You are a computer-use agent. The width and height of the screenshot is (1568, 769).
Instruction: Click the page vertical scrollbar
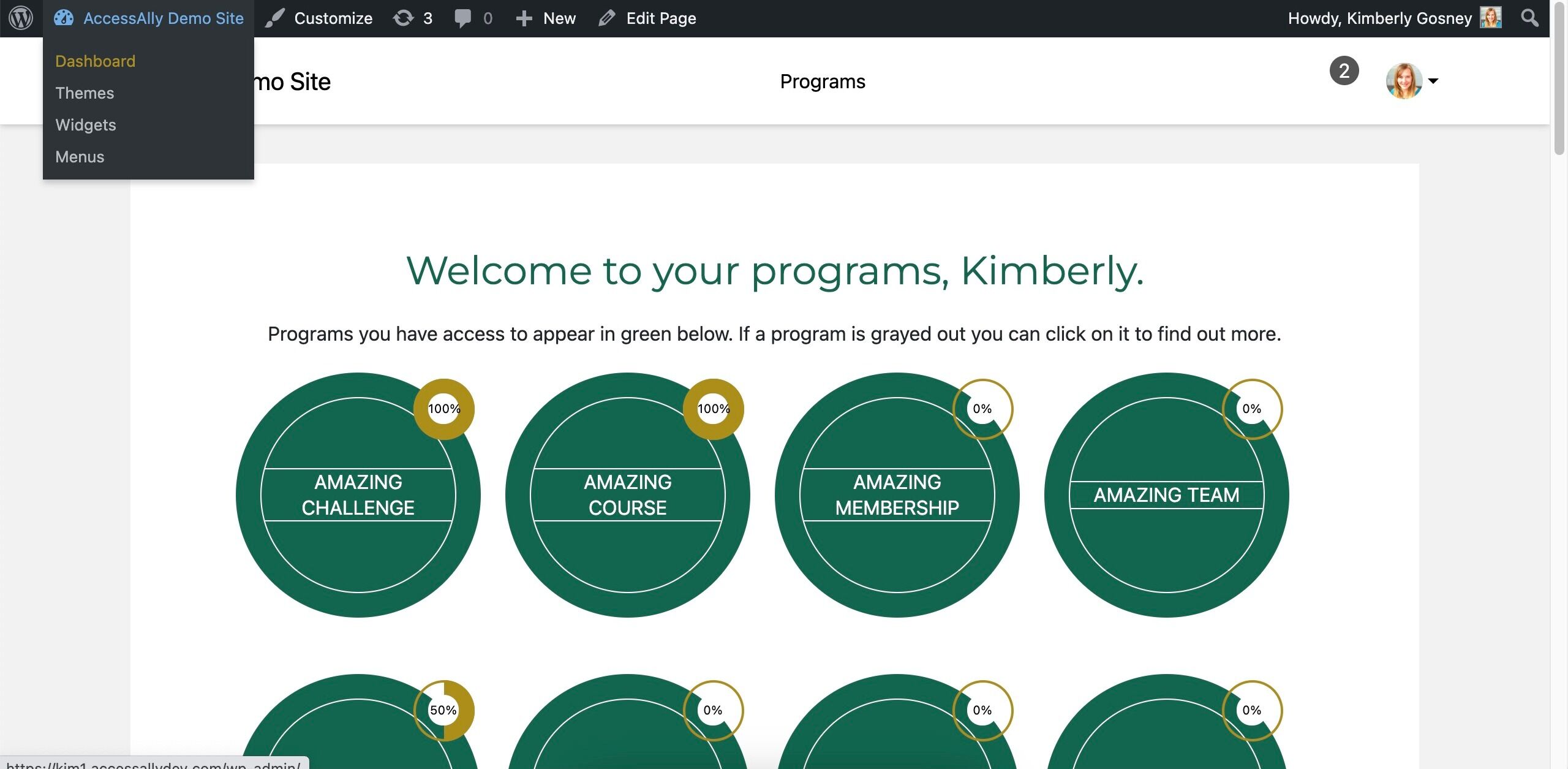click(1559, 80)
